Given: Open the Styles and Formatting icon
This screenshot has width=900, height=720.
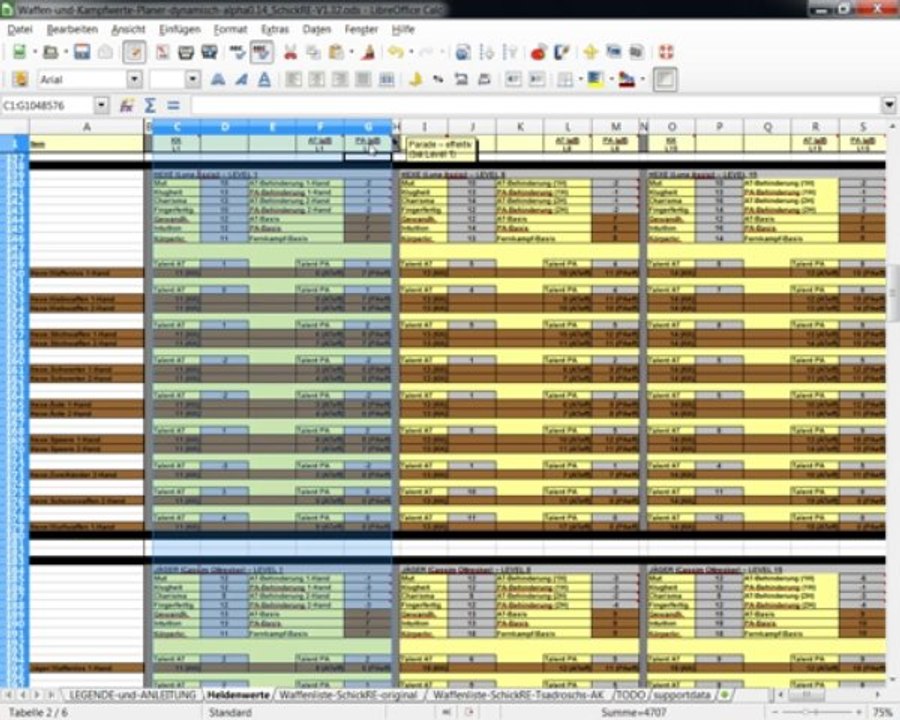Looking at the screenshot, I should 20,79.
